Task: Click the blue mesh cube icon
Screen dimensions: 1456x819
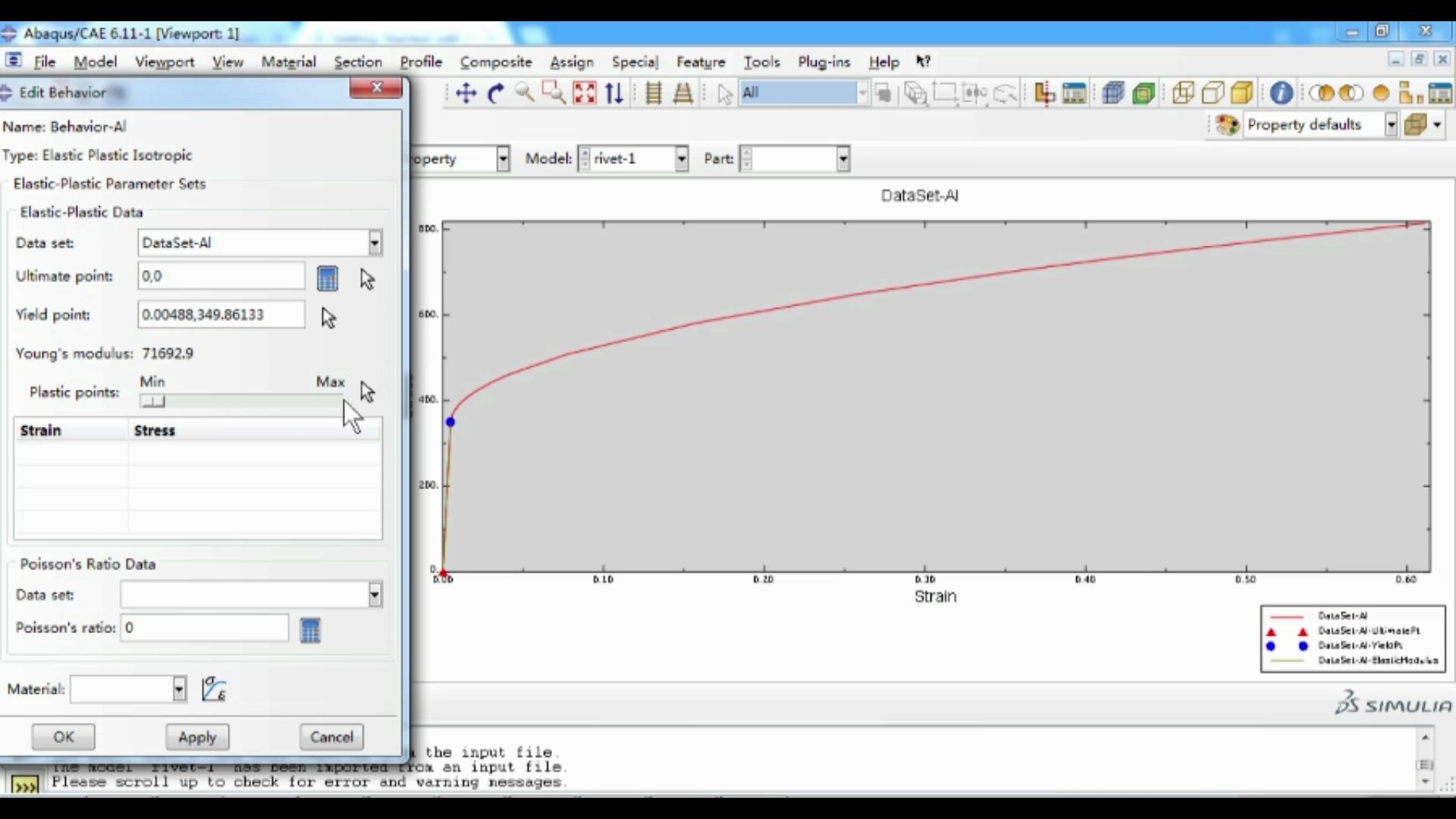Action: (1113, 93)
